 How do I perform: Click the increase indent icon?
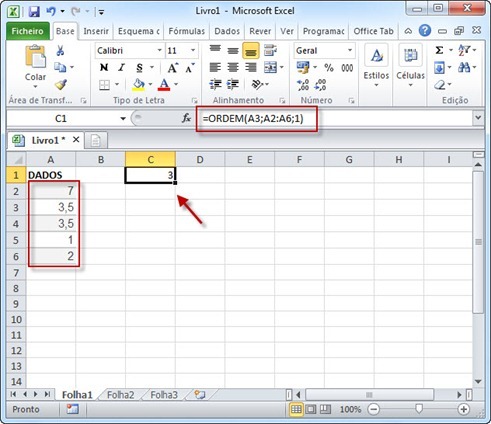233,84
